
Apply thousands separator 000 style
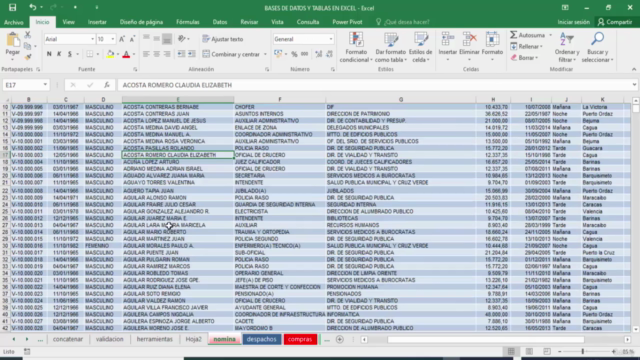click(x=304, y=54)
